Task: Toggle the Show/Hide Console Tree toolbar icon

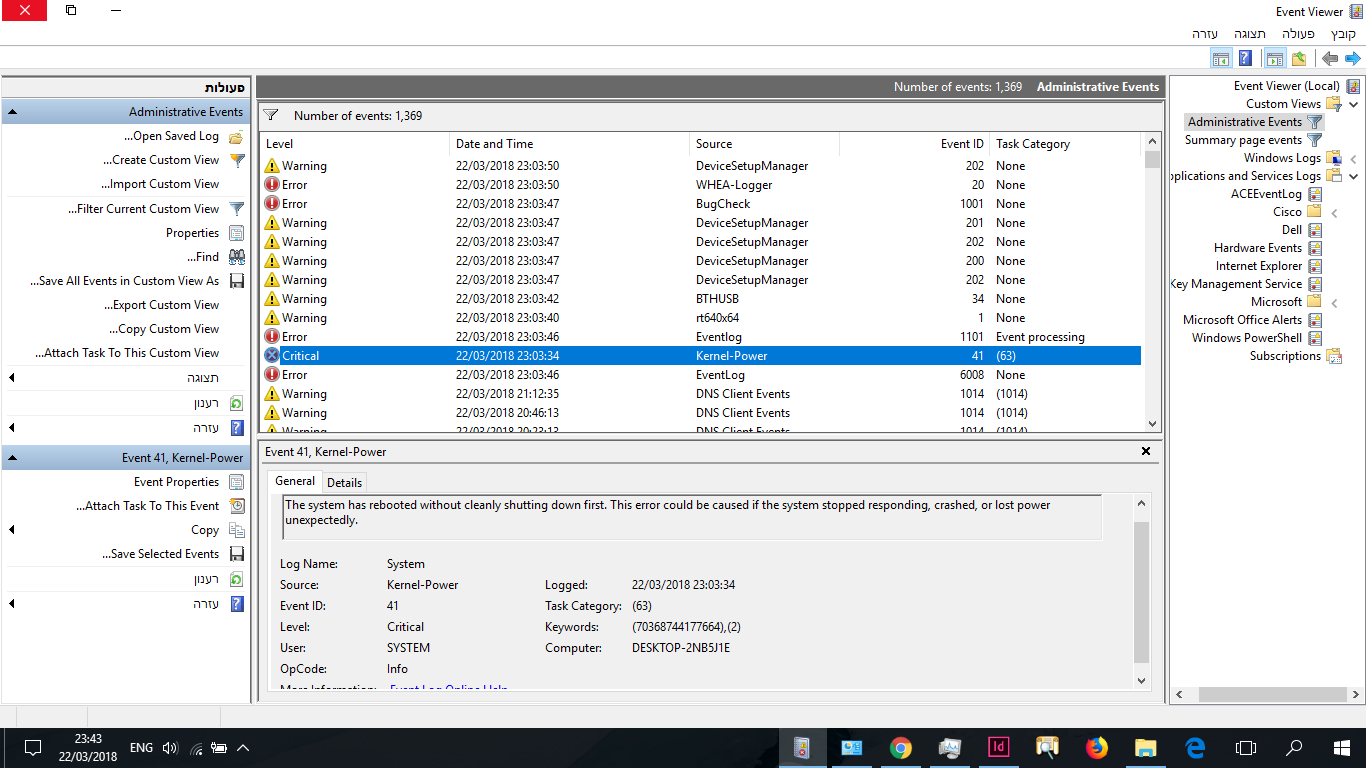Action: point(1274,59)
